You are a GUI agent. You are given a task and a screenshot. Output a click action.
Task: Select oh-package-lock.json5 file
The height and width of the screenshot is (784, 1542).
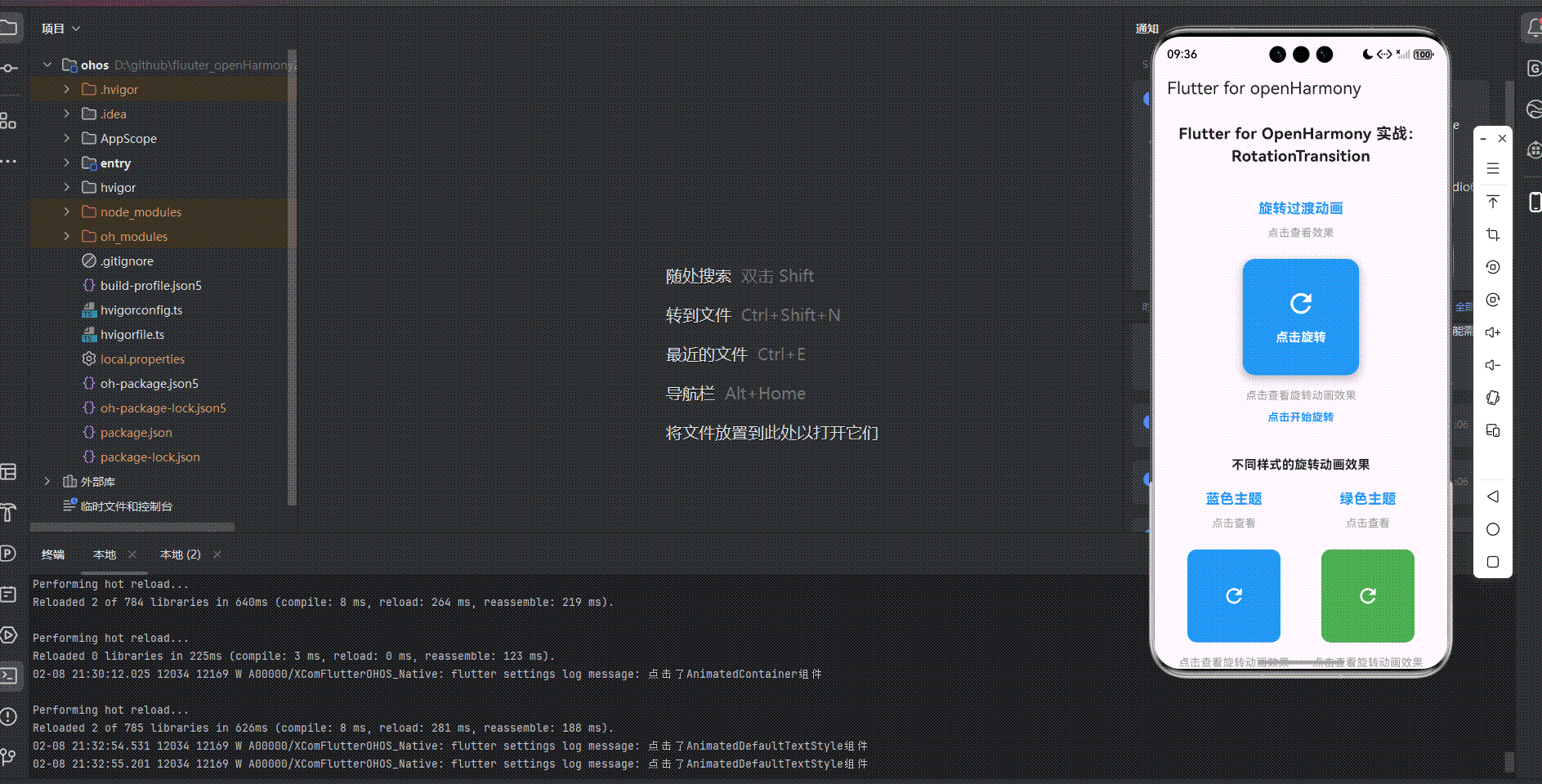163,408
